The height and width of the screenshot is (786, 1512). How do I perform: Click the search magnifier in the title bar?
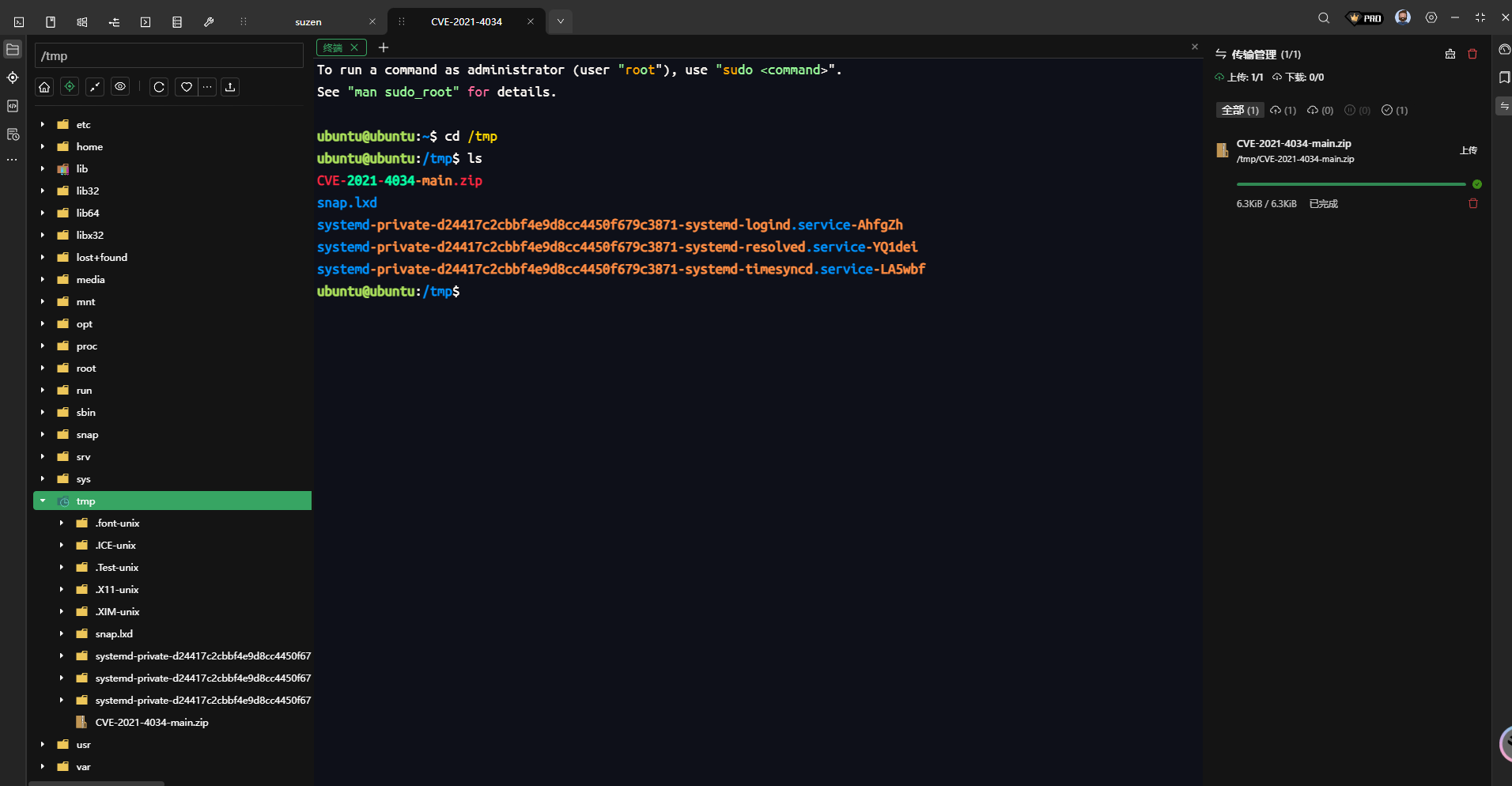(1324, 18)
